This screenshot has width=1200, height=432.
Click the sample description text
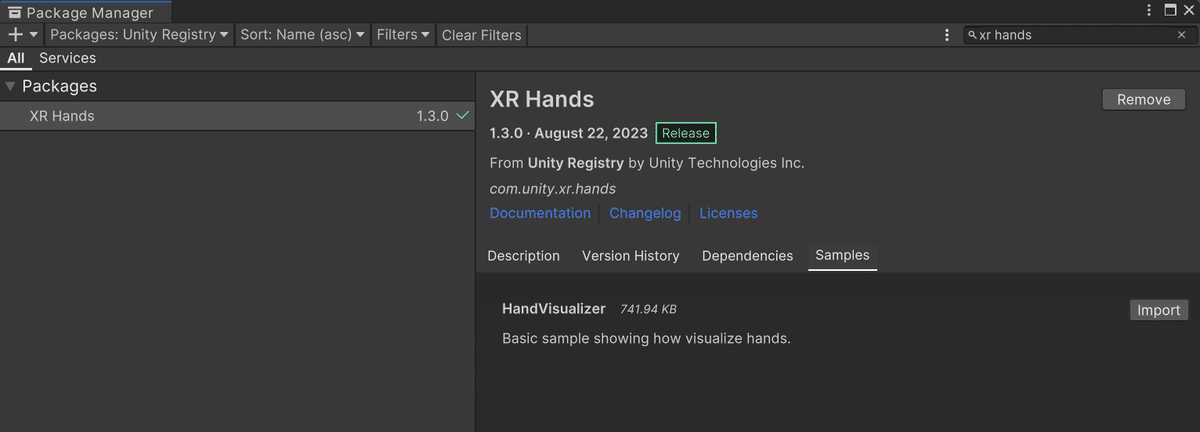pyautogui.click(x=646, y=338)
